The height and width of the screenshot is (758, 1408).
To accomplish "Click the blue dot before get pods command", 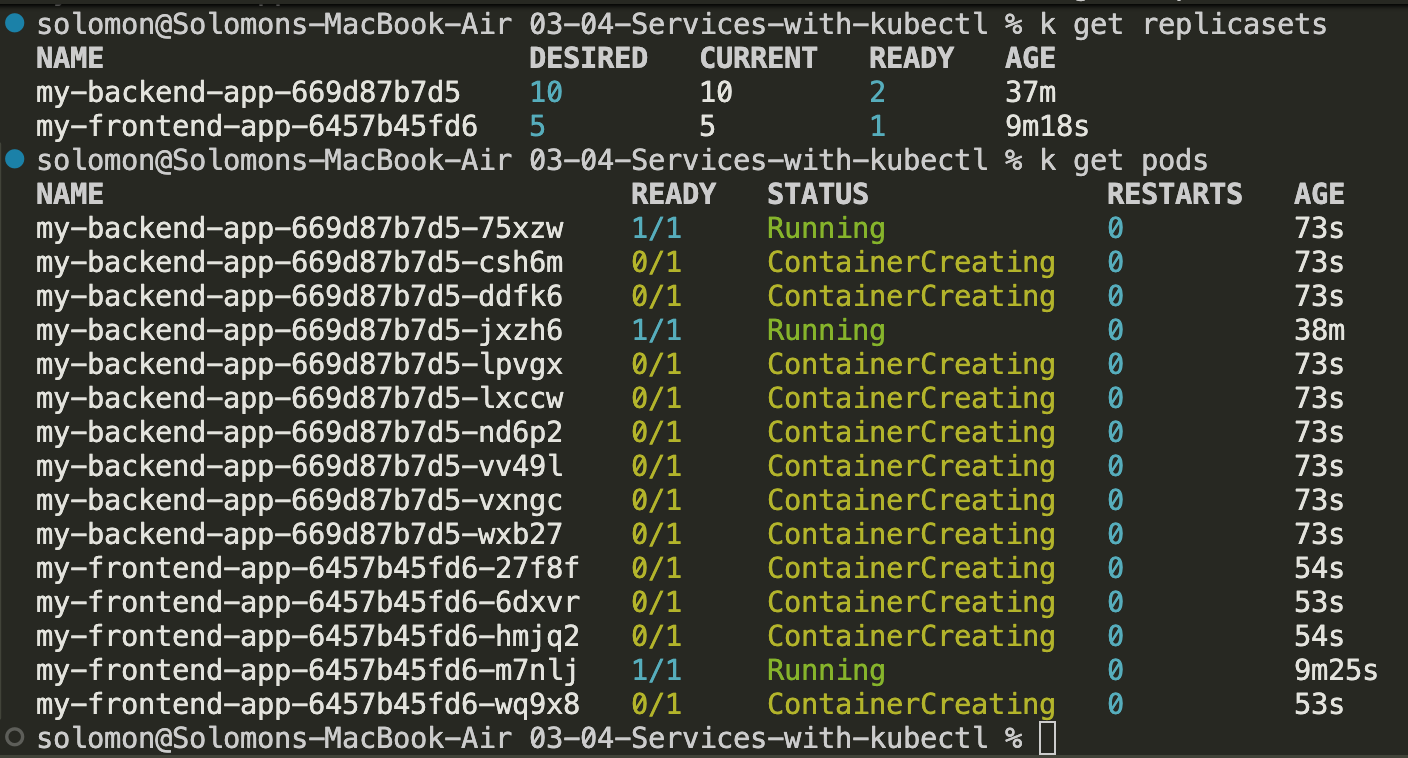I will click(x=15, y=160).
